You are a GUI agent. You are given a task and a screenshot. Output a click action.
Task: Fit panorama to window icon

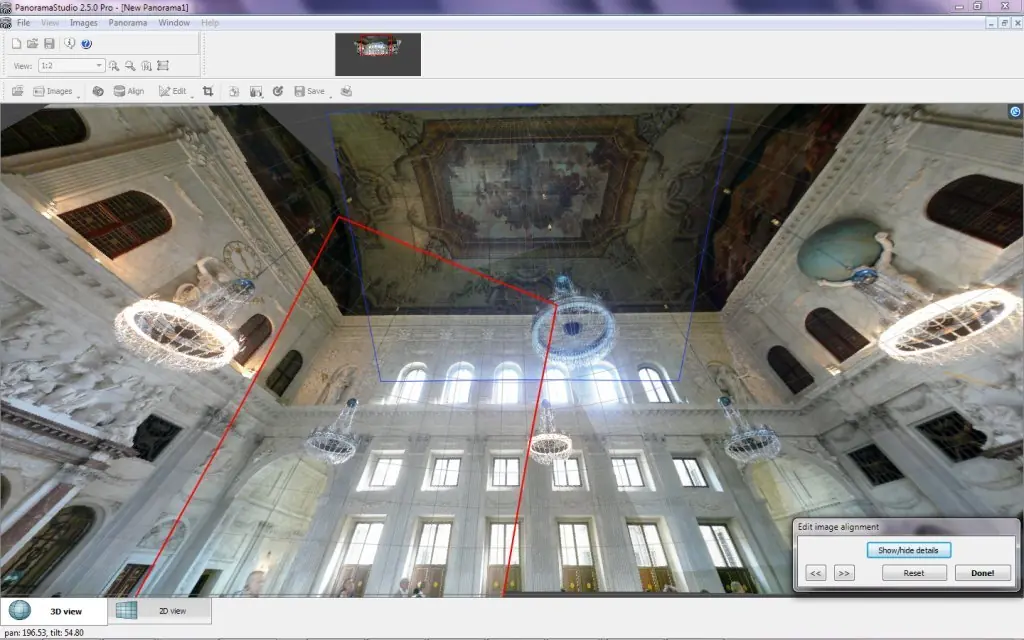[x=163, y=66]
